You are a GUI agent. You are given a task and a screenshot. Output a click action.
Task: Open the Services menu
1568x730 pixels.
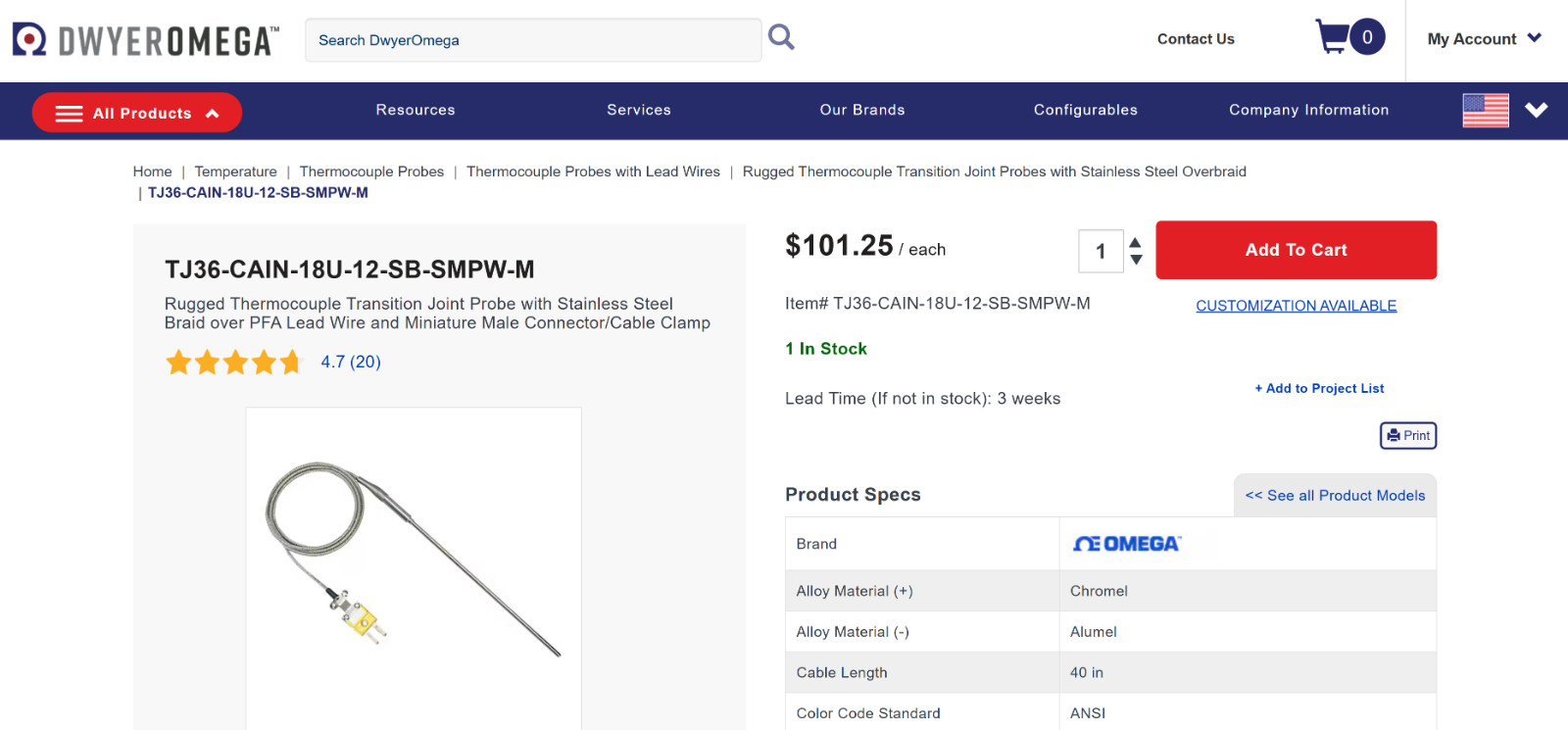click(x=639, y=110)
